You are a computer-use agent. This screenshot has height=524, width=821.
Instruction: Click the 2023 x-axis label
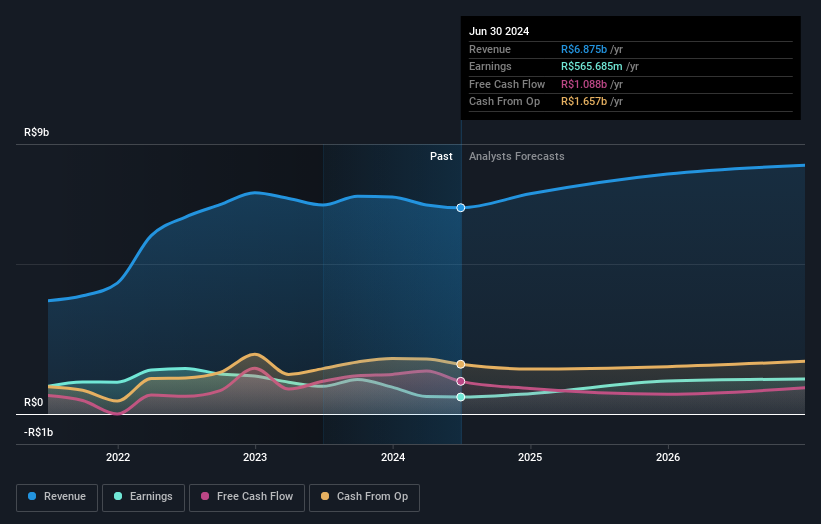click(255, 457)
